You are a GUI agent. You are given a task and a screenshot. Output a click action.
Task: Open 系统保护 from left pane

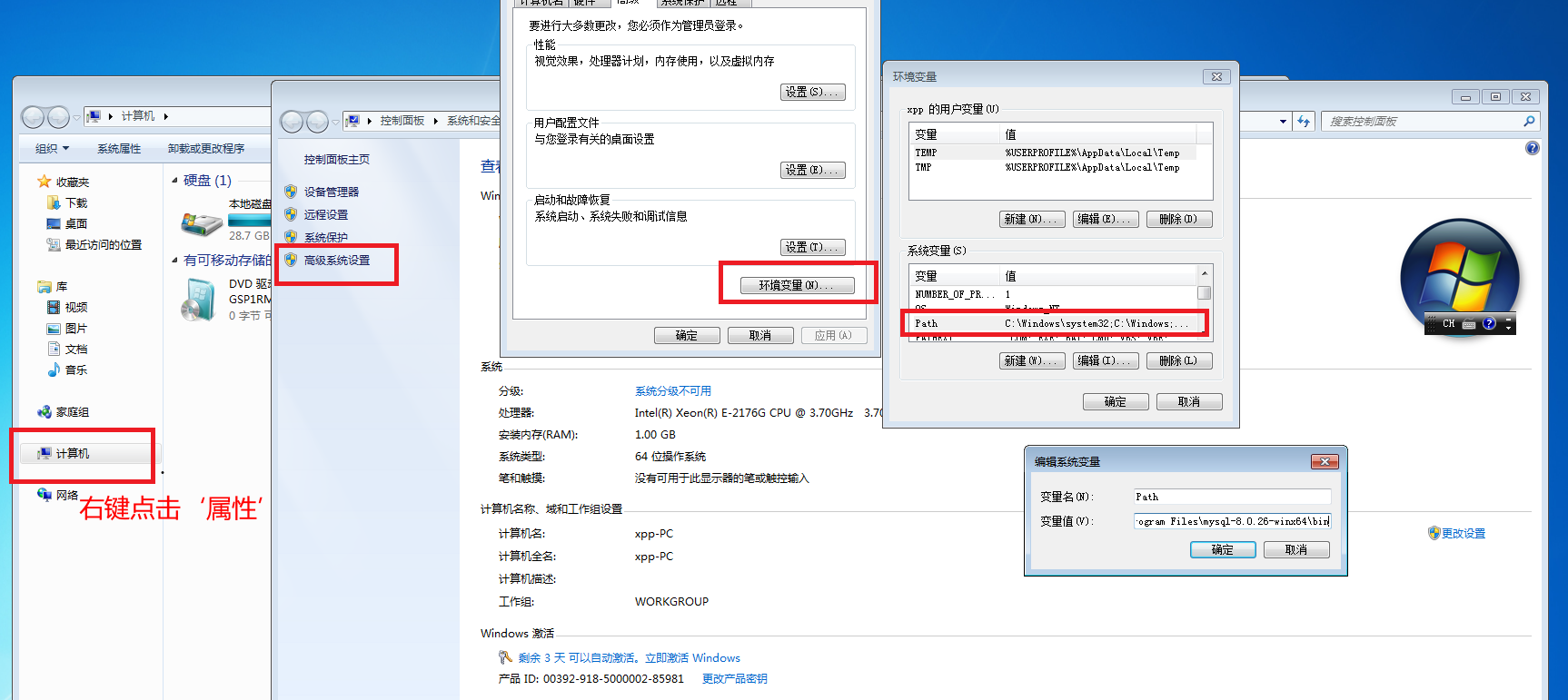pos(326,237)
